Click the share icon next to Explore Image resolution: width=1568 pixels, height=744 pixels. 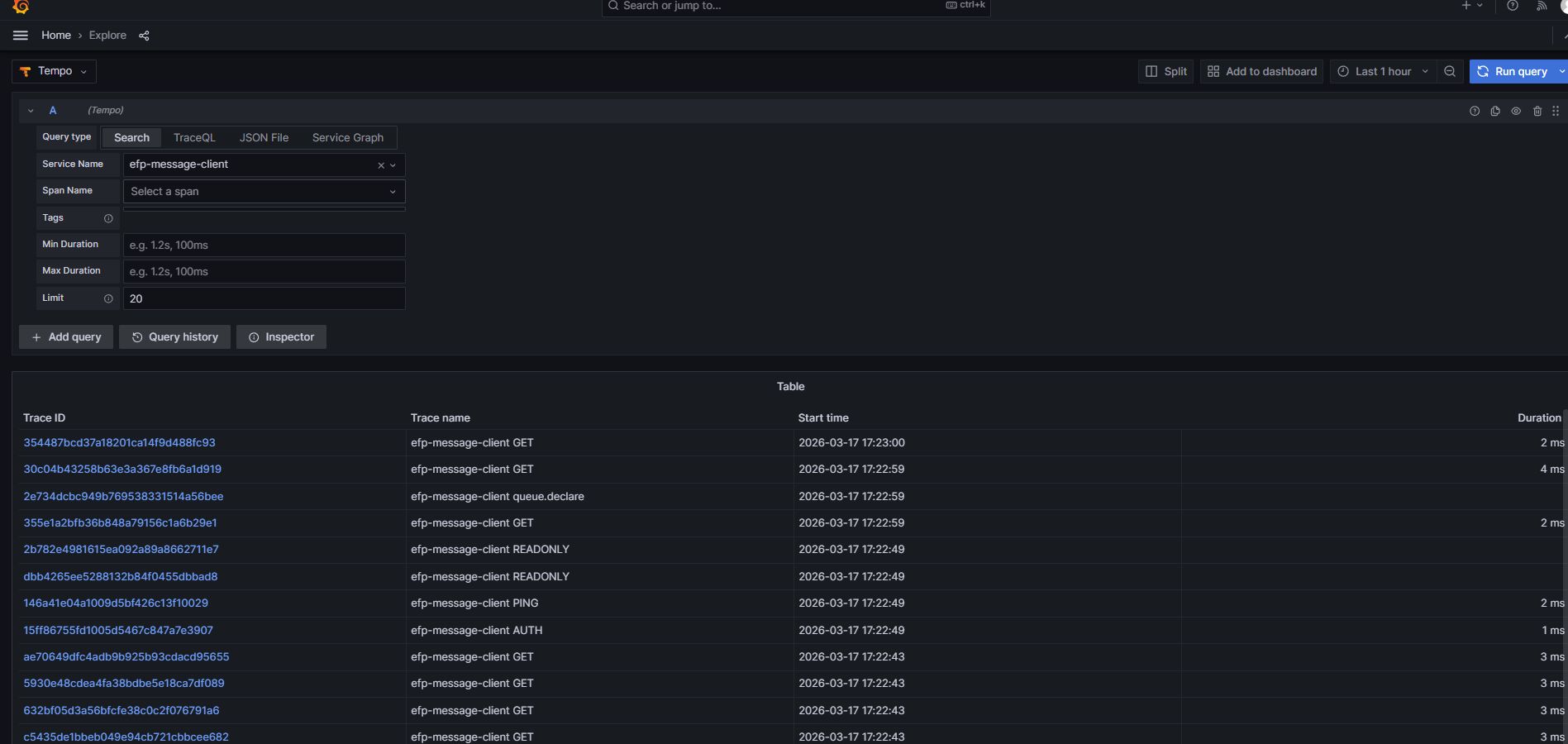click(x=144, y=36)
